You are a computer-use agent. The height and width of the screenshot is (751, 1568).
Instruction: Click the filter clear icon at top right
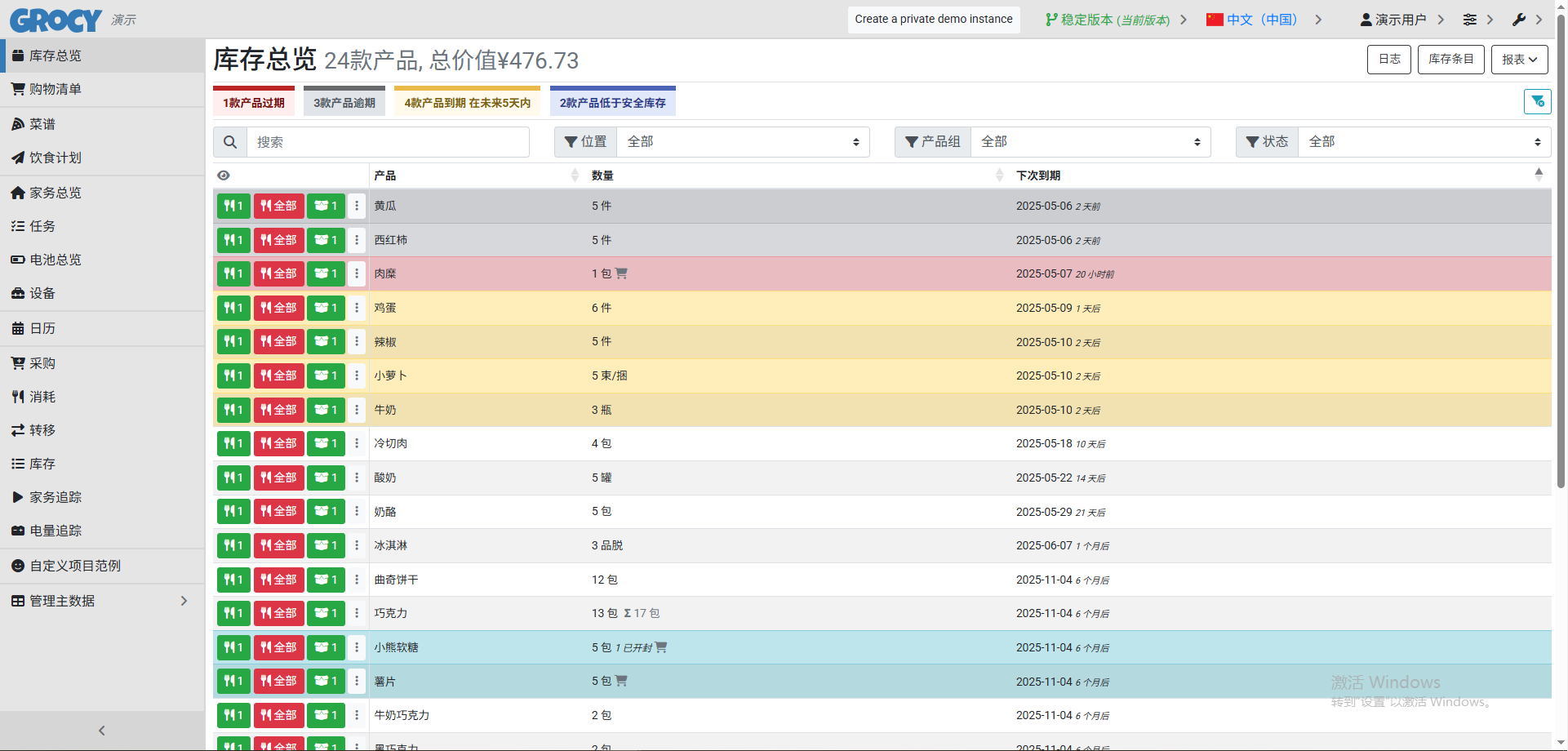click(x=1537, y=101)
